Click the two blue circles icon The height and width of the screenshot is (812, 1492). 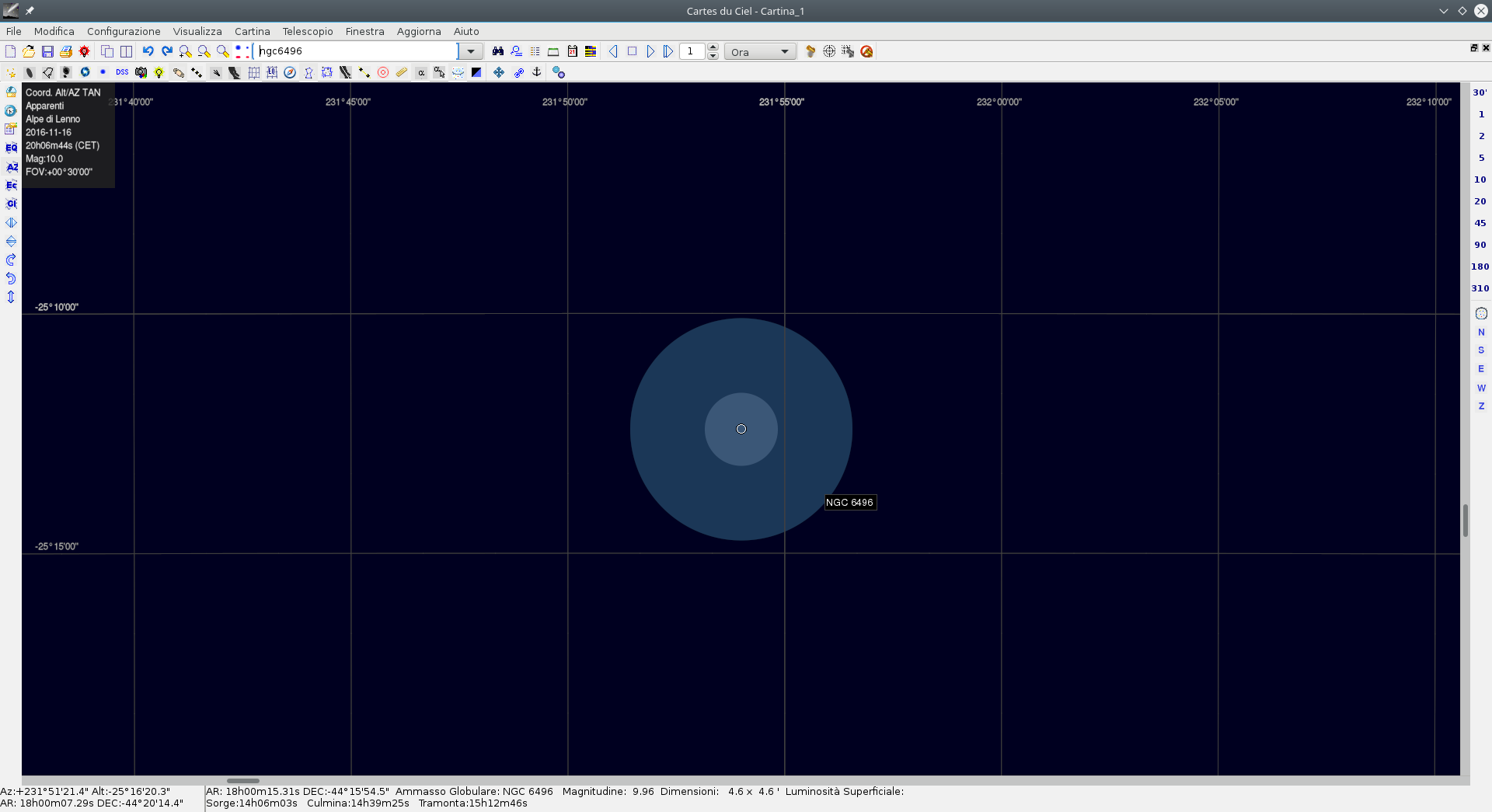(x=559, y=72)
